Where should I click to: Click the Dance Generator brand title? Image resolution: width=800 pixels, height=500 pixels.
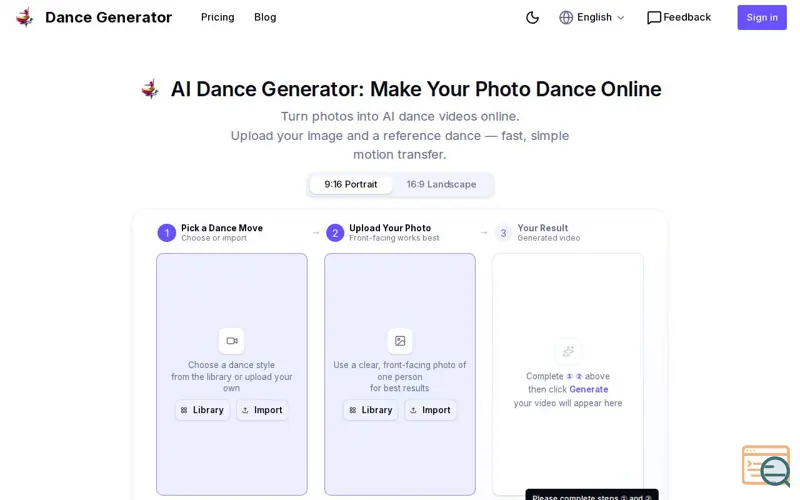coord(108,17)
